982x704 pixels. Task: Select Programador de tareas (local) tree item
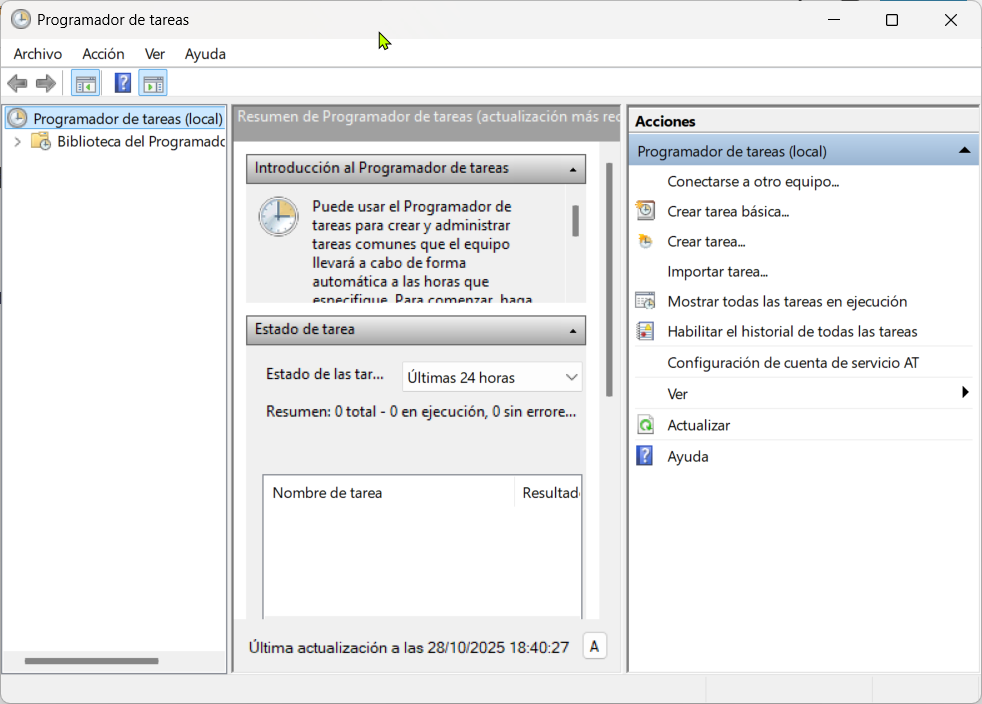(127, 119)
